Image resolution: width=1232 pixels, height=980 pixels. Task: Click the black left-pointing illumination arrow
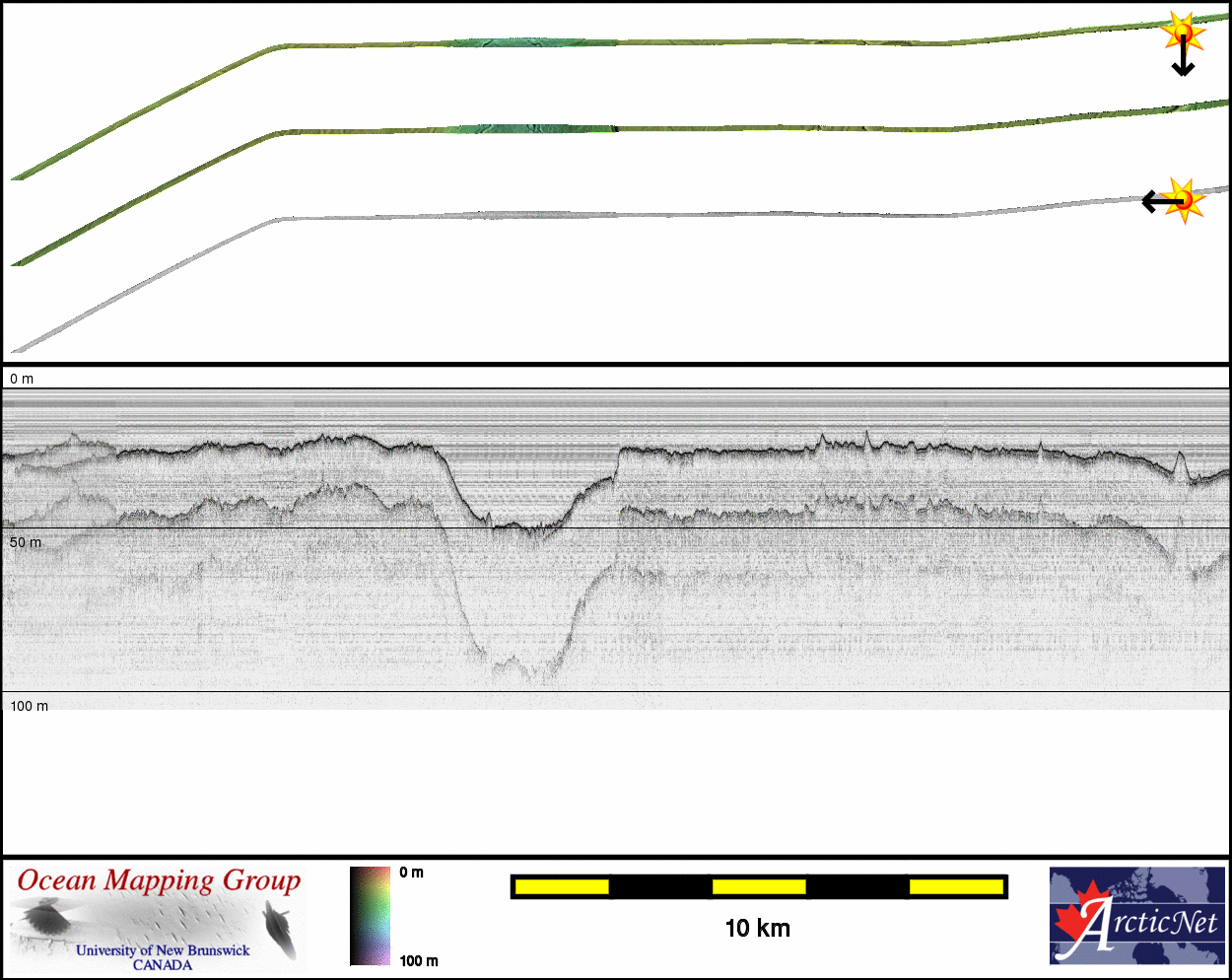[x=1158, y=201]
